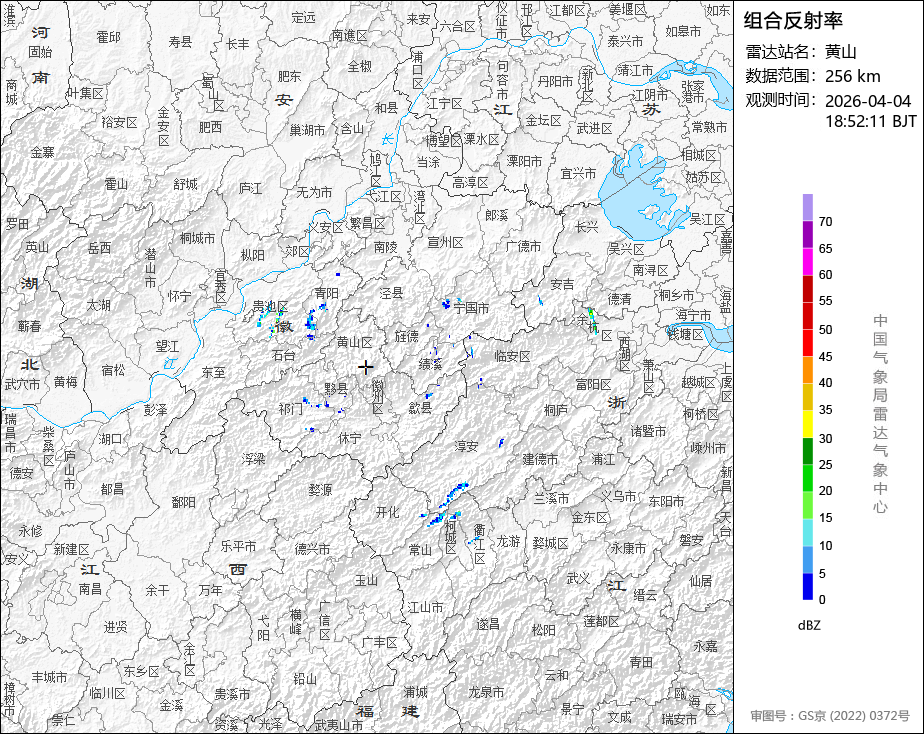
Task: Click the map approval number GS京 (2022) 0372号
Action: (854, 716)
